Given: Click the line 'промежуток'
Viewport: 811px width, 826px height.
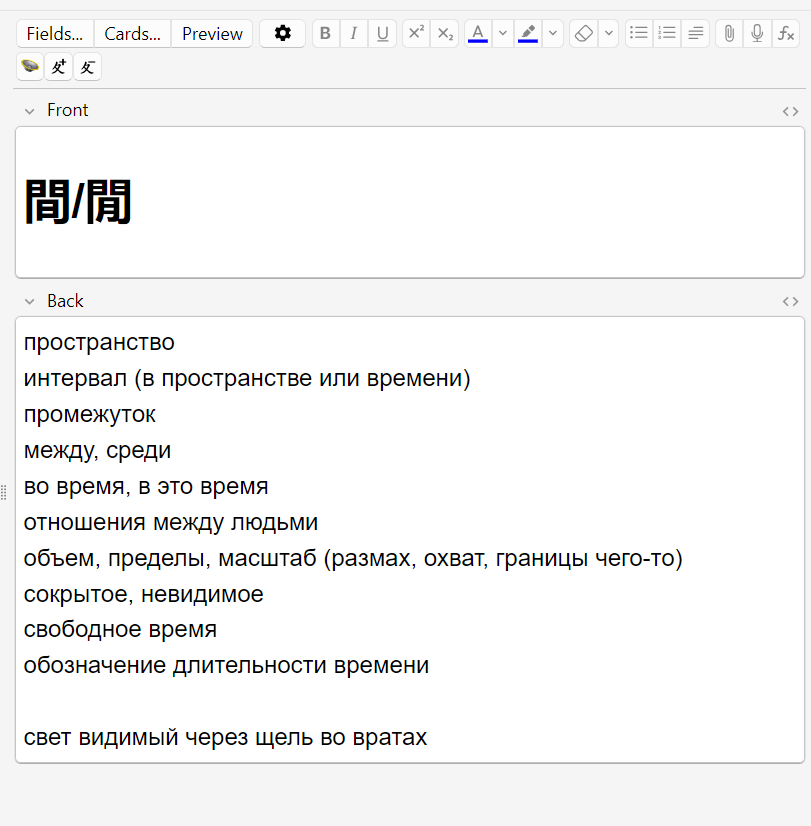Looking at the screenshot, I should 90,415.
